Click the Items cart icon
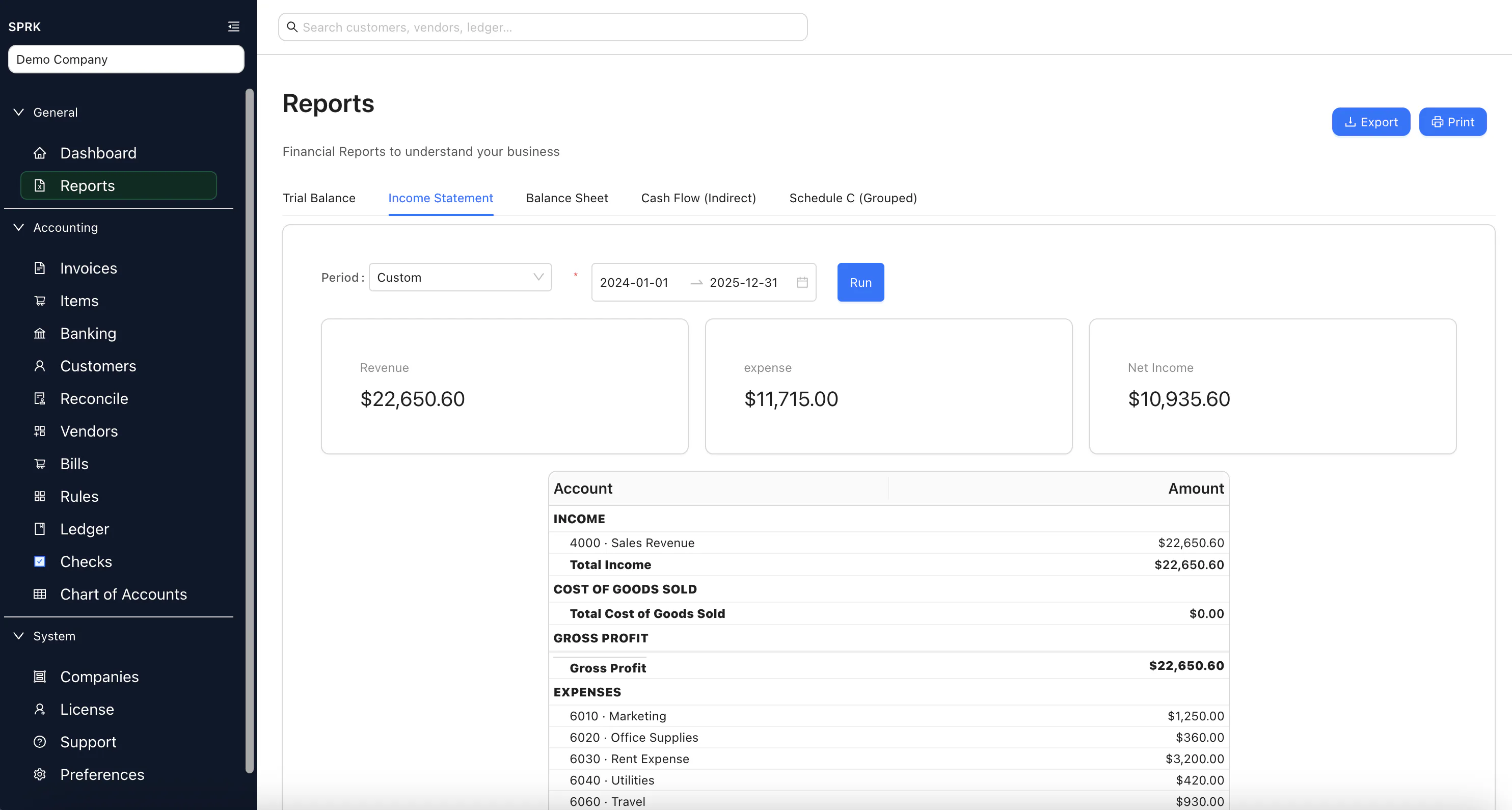Screen dimensions: 1512x810 [39, 301]
